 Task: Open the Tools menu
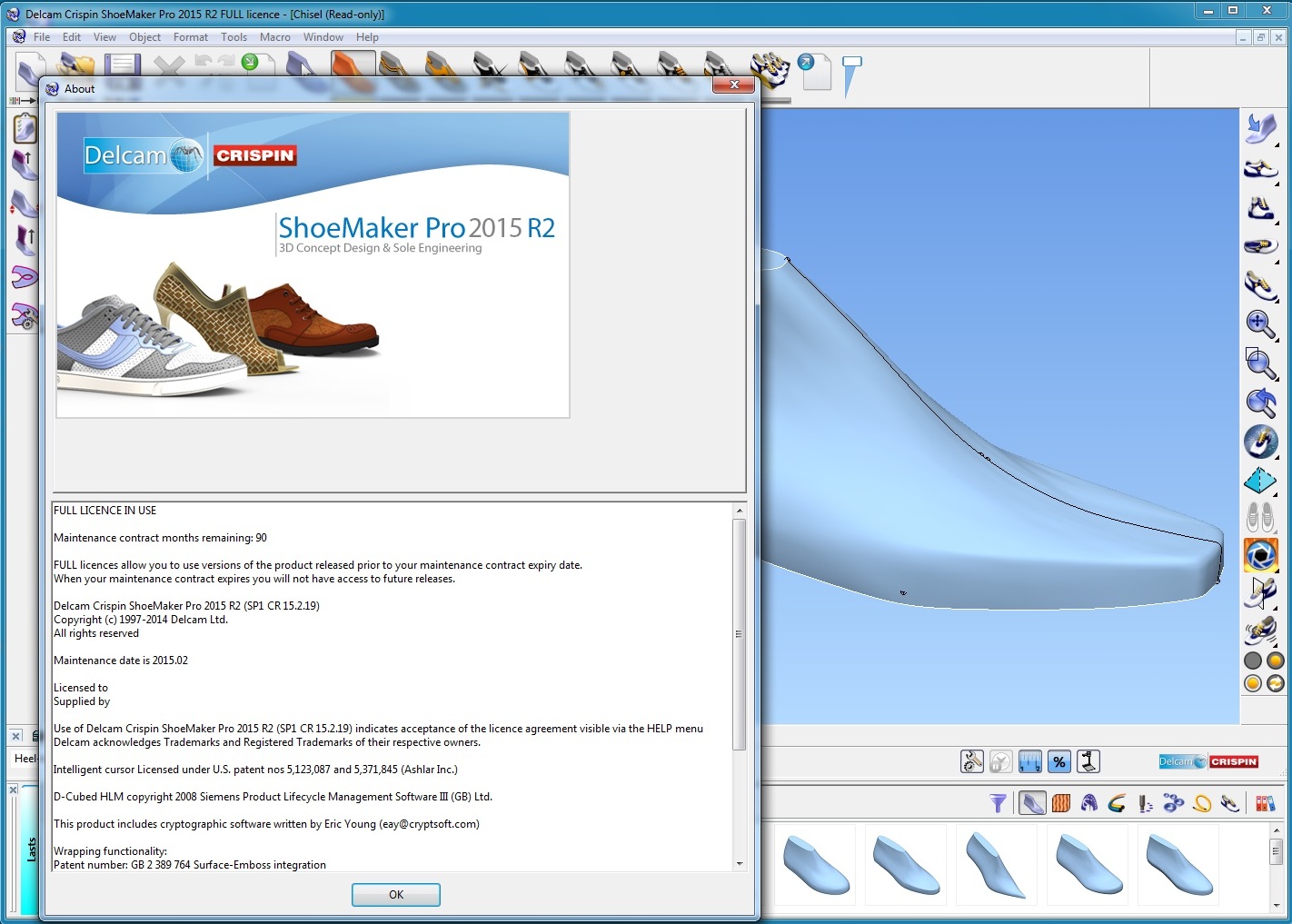coord(234,37)
